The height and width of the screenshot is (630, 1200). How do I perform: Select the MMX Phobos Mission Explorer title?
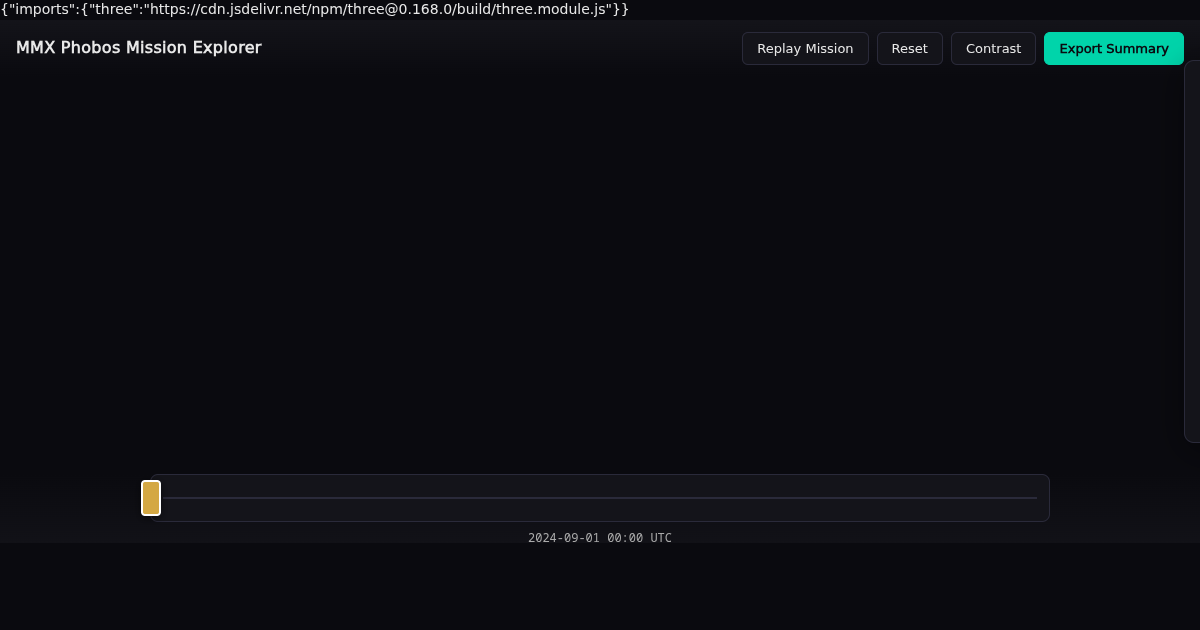[139, 48]
